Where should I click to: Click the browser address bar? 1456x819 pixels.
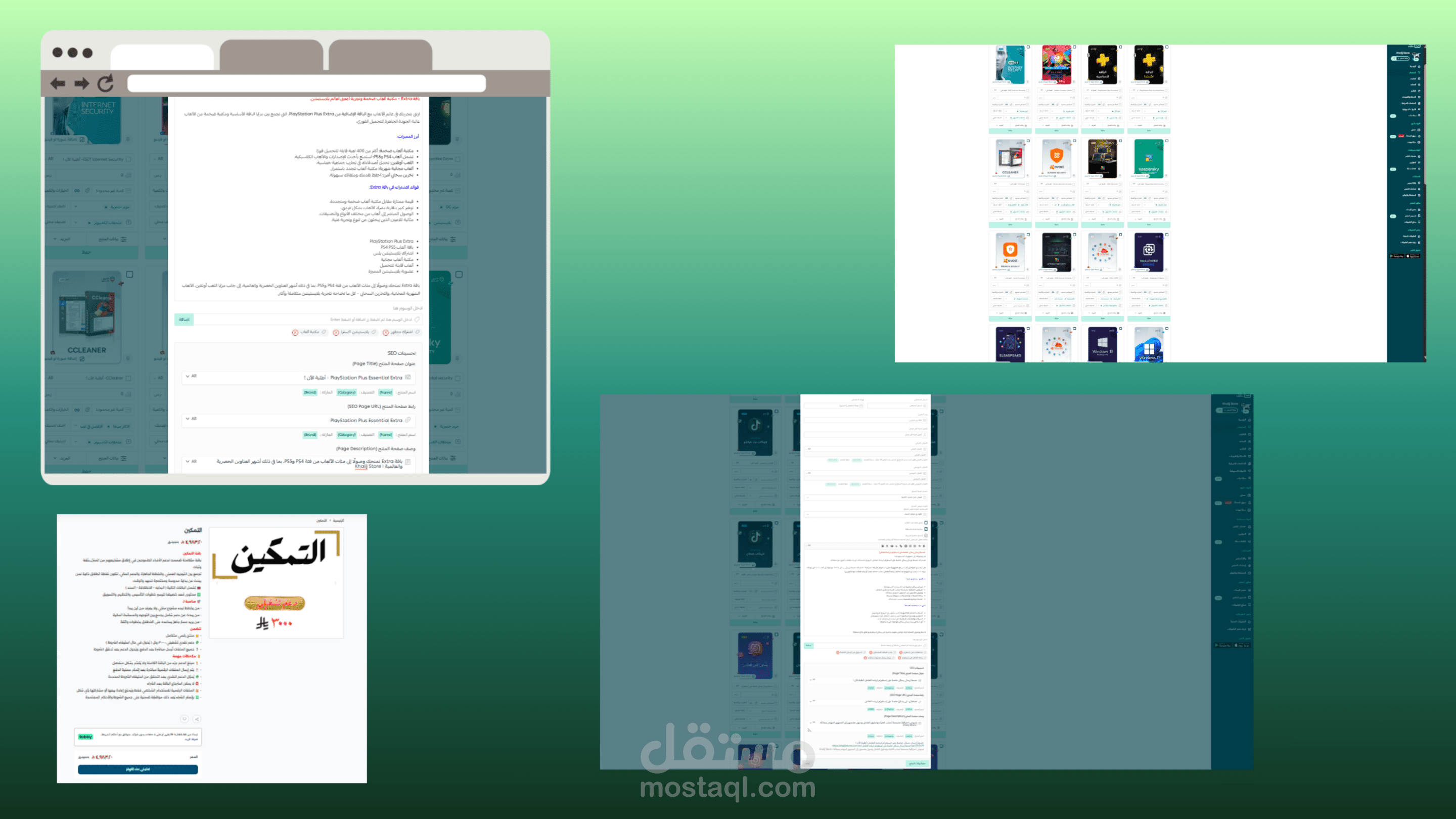click(x=306, y=83)
